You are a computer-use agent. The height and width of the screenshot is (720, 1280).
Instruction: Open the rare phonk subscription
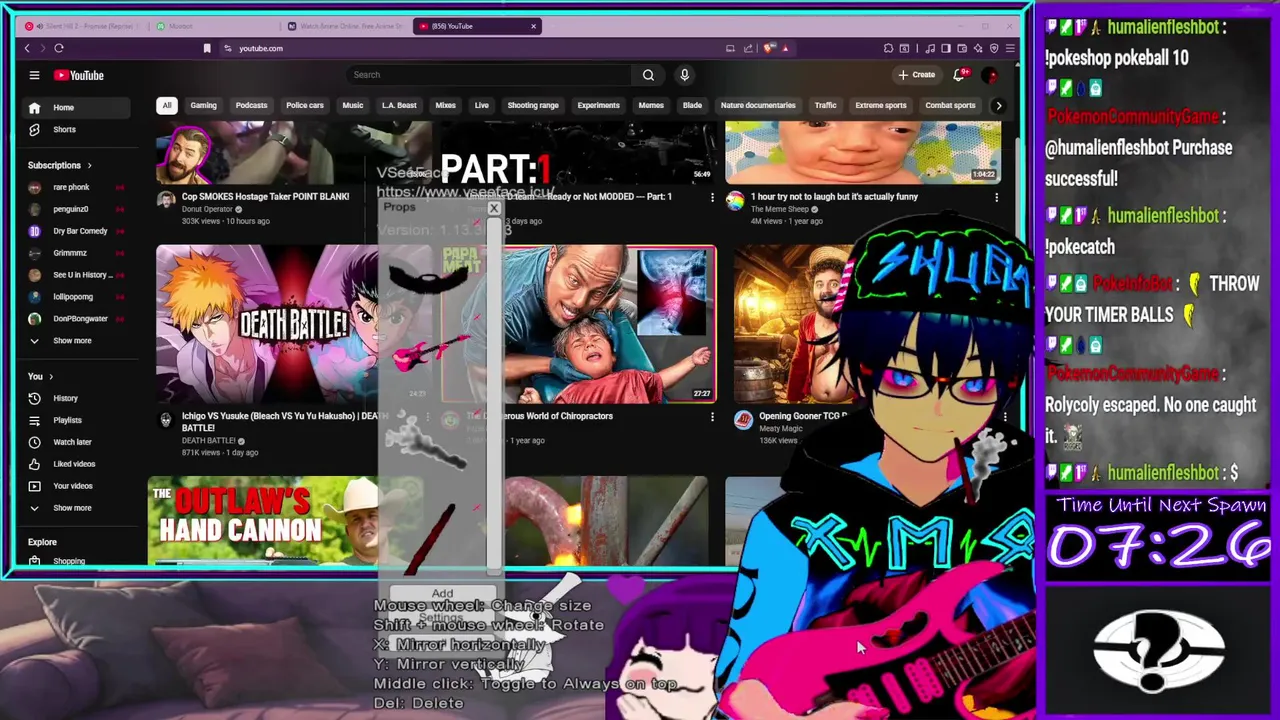71,187
